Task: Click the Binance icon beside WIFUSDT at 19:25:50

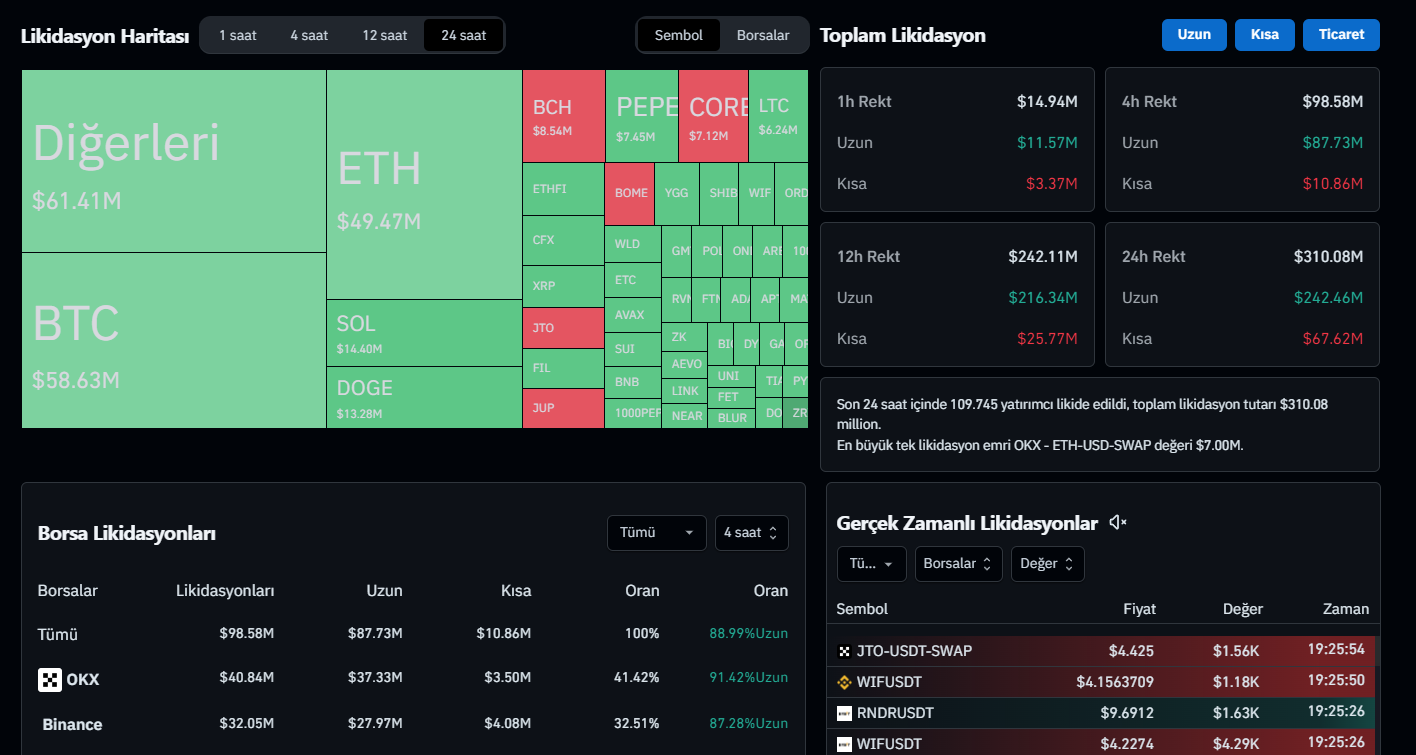Action: (x=844, y=682)
